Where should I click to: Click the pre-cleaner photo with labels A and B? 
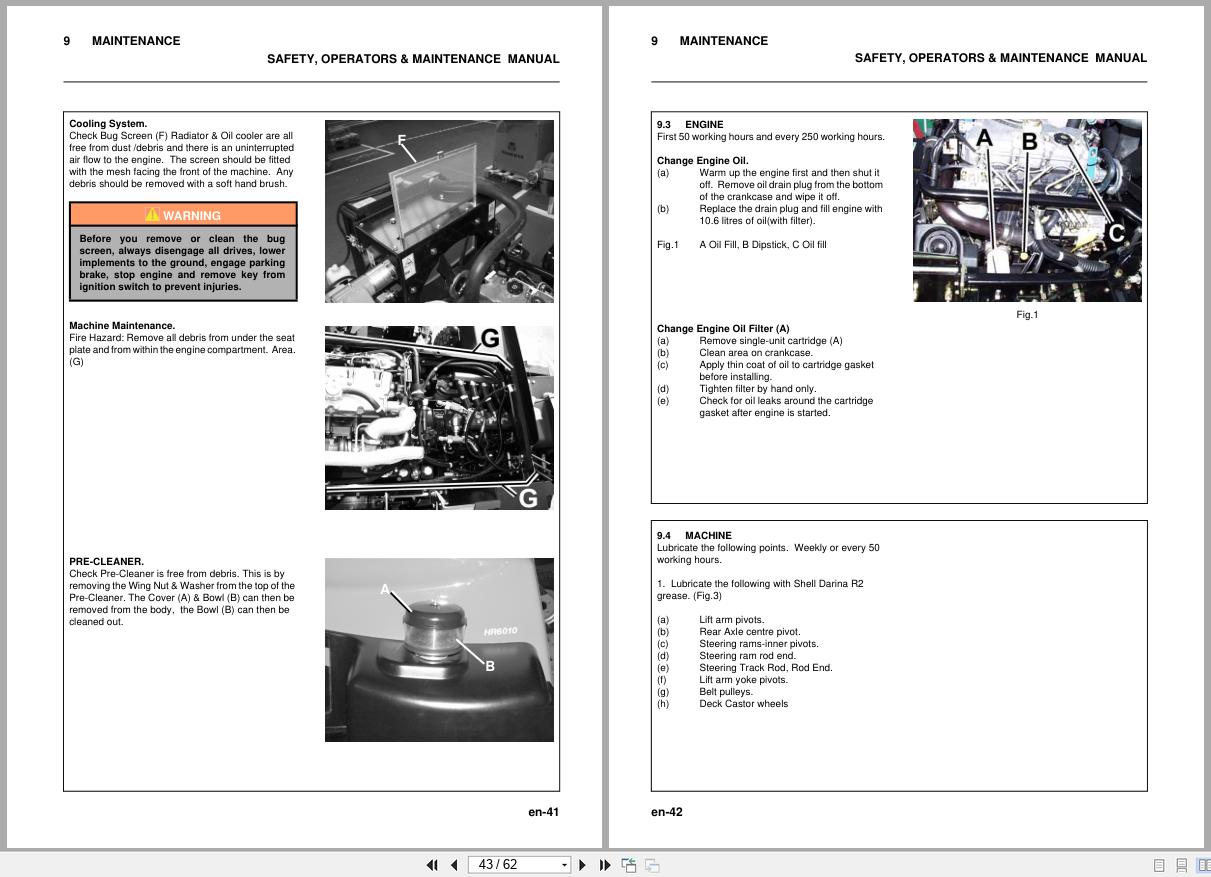tap(439, 650)
